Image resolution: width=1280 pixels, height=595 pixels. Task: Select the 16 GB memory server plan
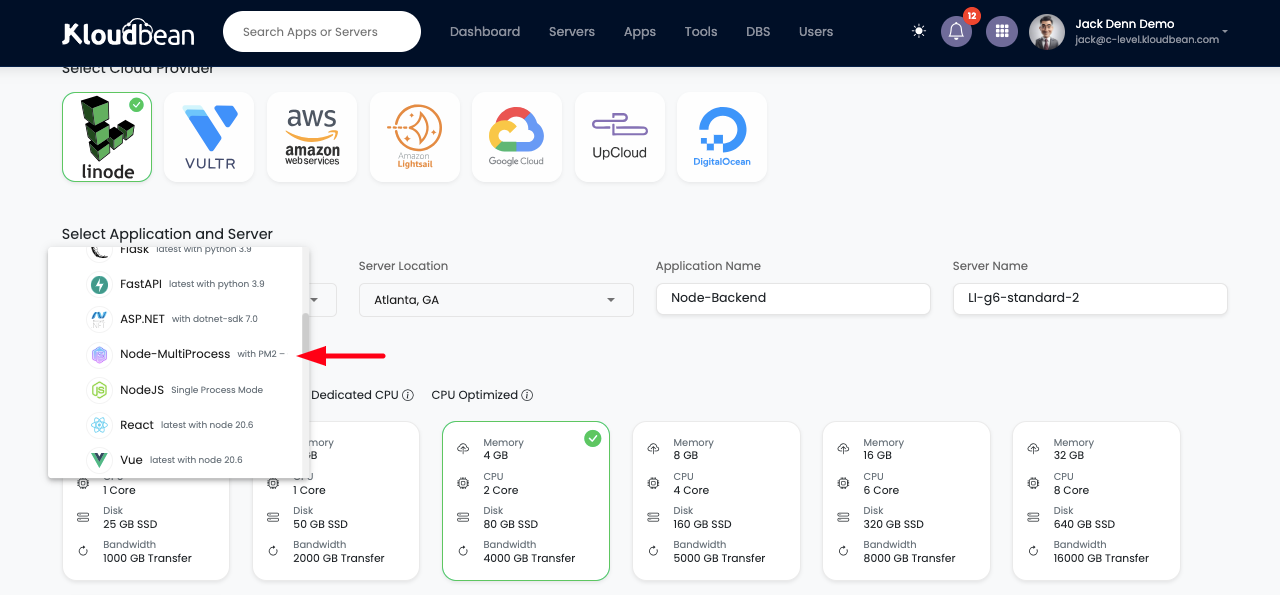point(906,500)
